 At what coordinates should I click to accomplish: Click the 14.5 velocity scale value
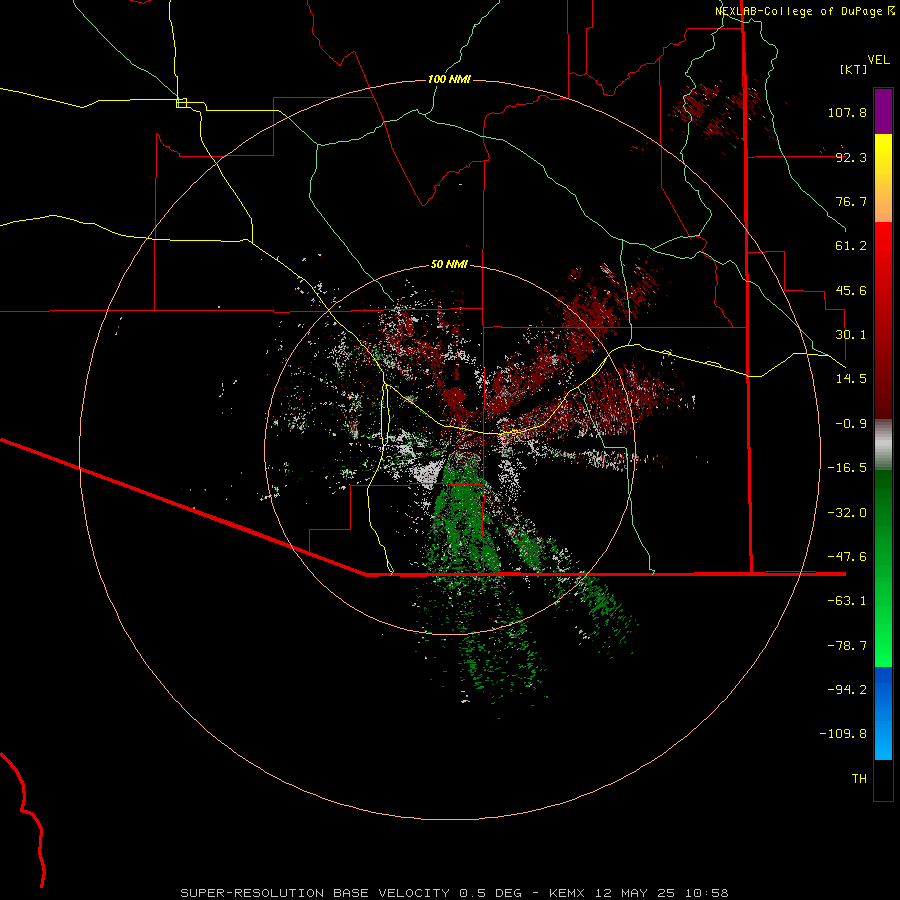point(851,379)
